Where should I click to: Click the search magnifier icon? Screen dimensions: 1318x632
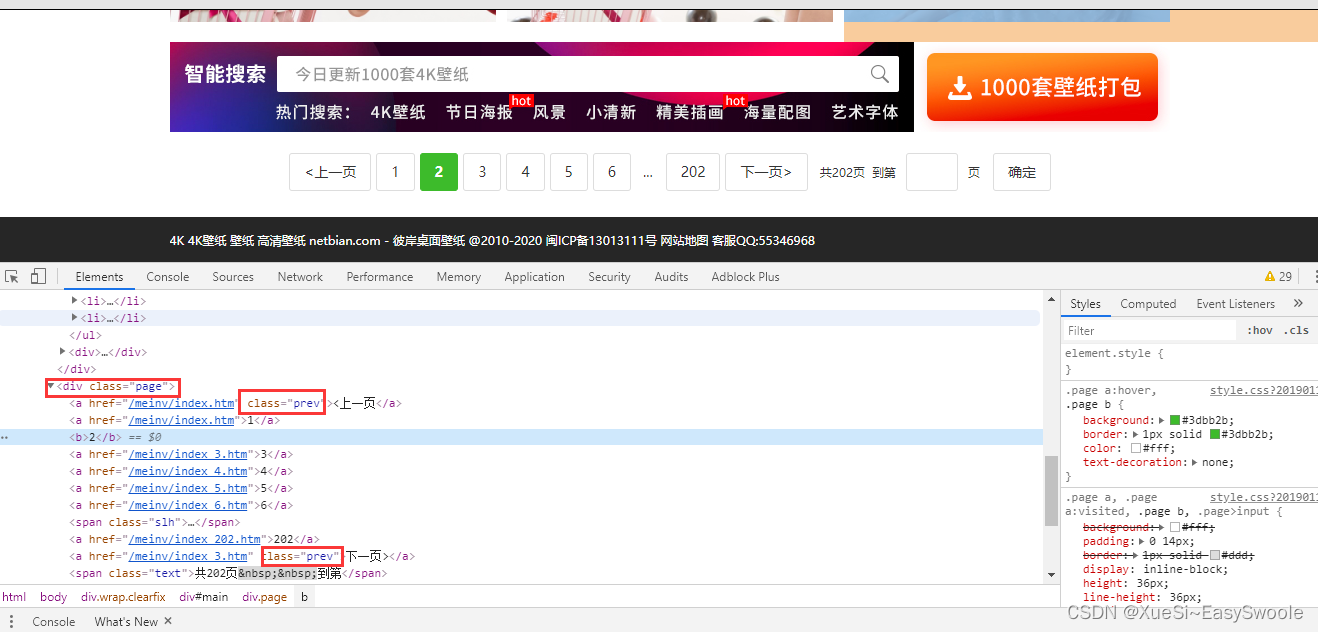coord(878,72)
